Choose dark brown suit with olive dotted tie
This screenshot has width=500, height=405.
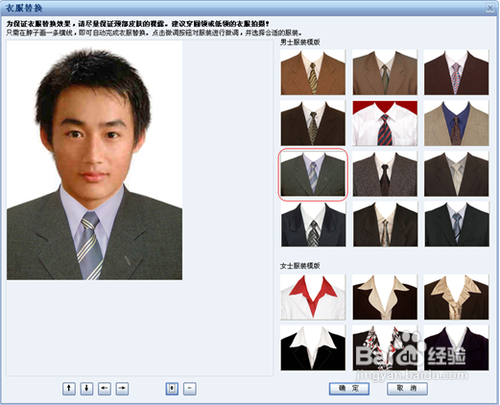313,123
